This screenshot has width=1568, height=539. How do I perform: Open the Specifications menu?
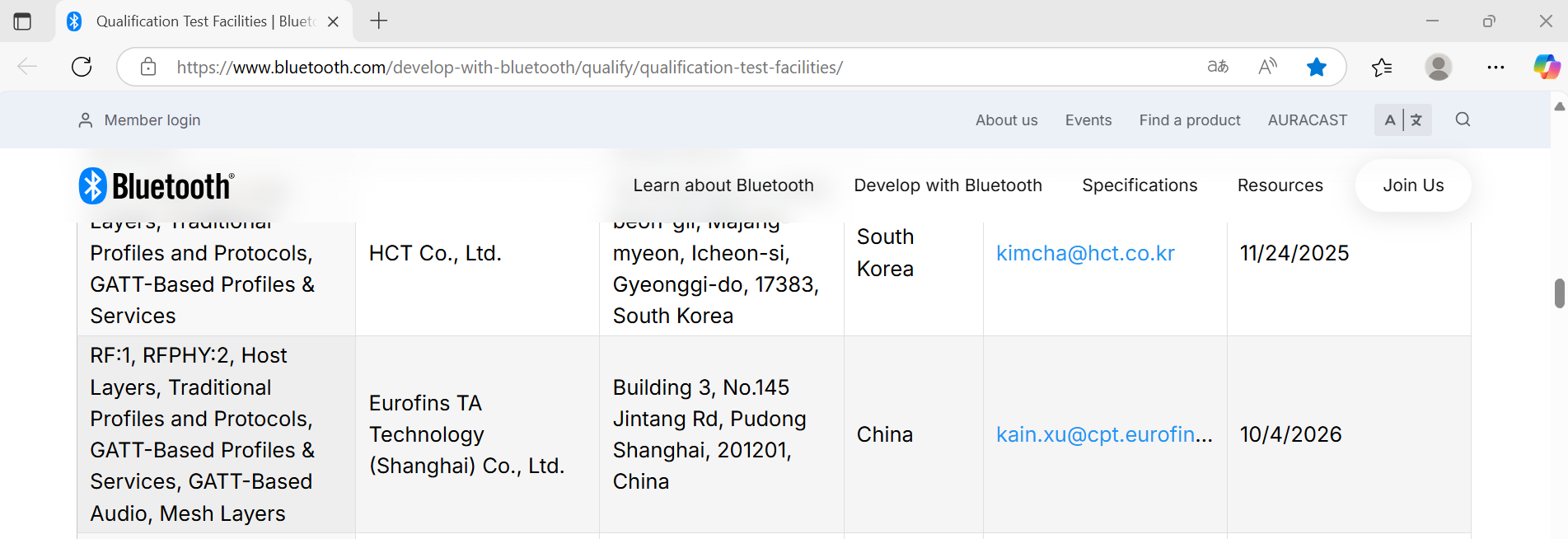pyautogui.click(x=1139, y=185)
